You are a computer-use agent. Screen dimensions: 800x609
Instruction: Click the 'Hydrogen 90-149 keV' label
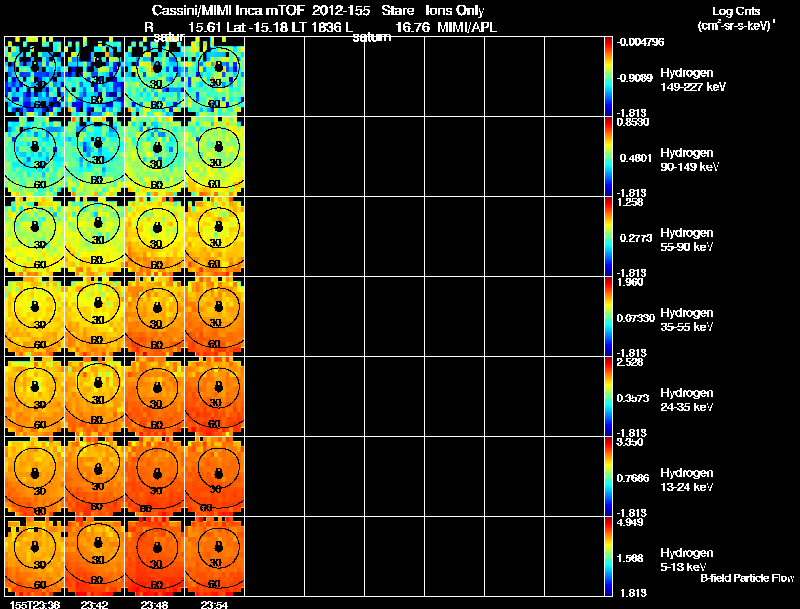tap(690, 160)
